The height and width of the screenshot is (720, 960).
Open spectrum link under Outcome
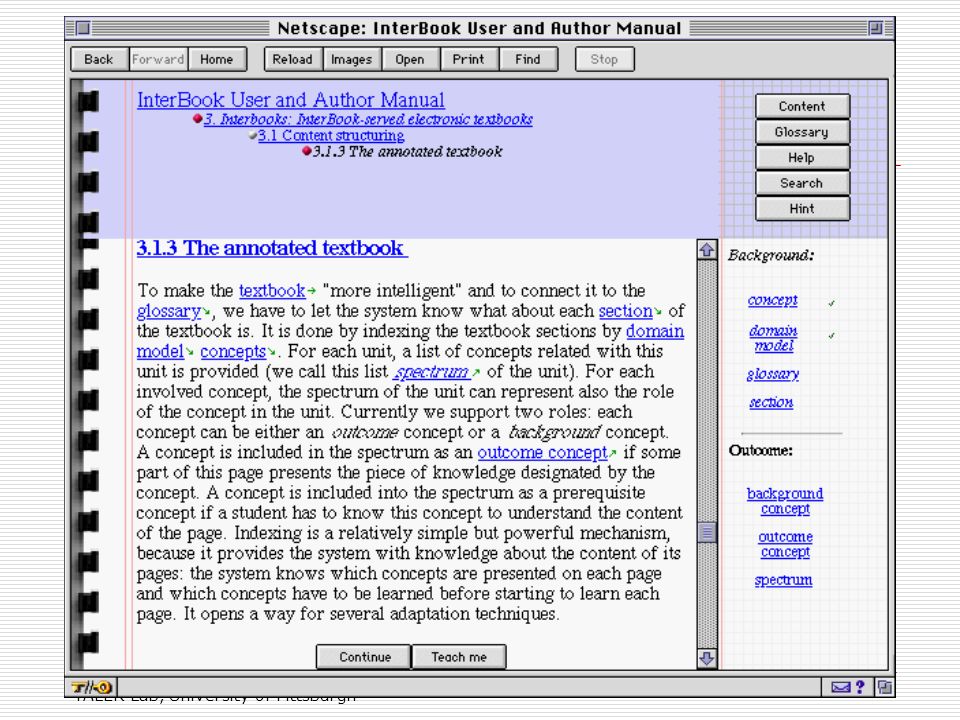tap(784, 580)
